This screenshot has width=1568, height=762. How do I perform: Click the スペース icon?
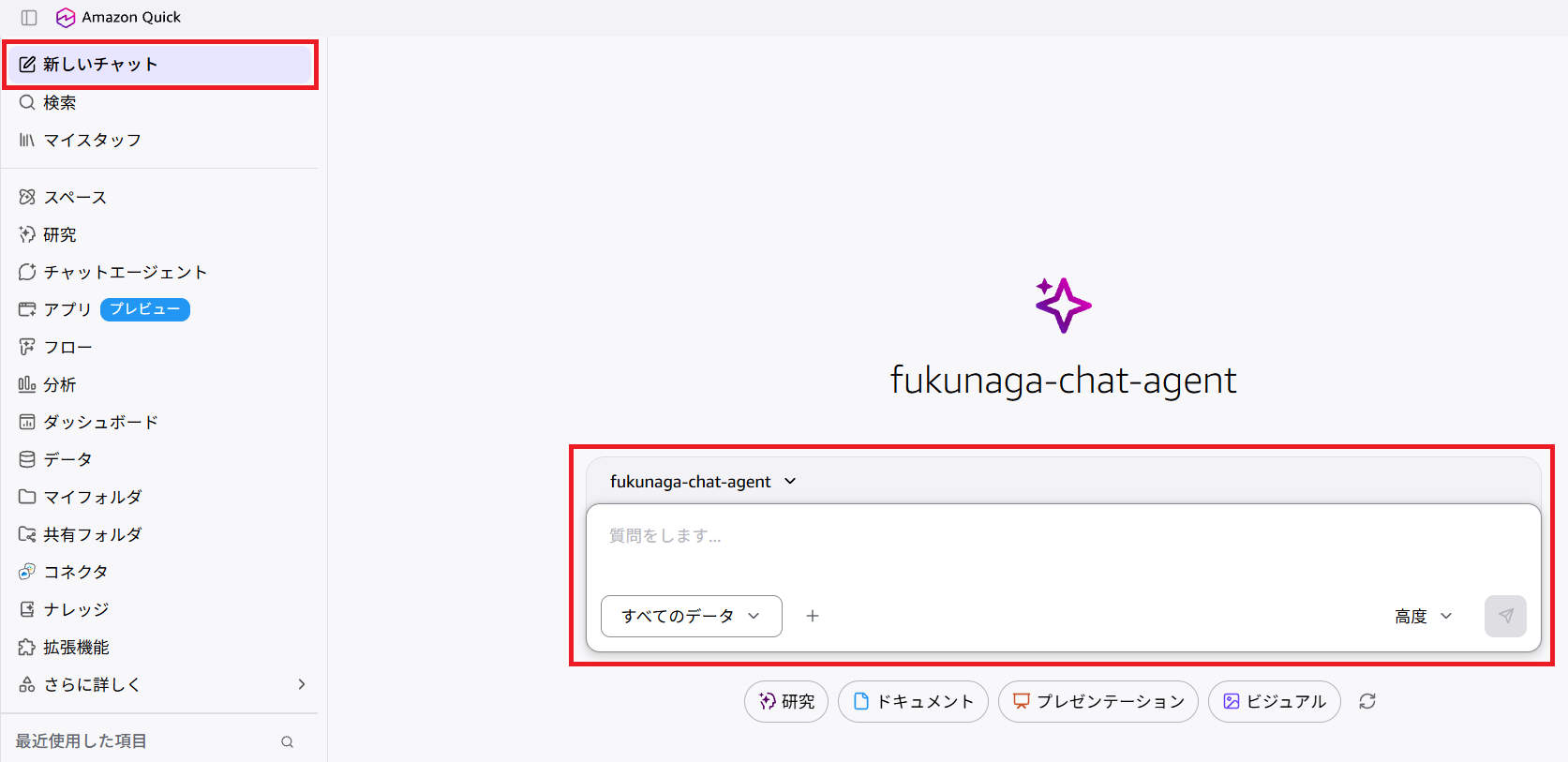pyautogui.click(x=27, y=197)
